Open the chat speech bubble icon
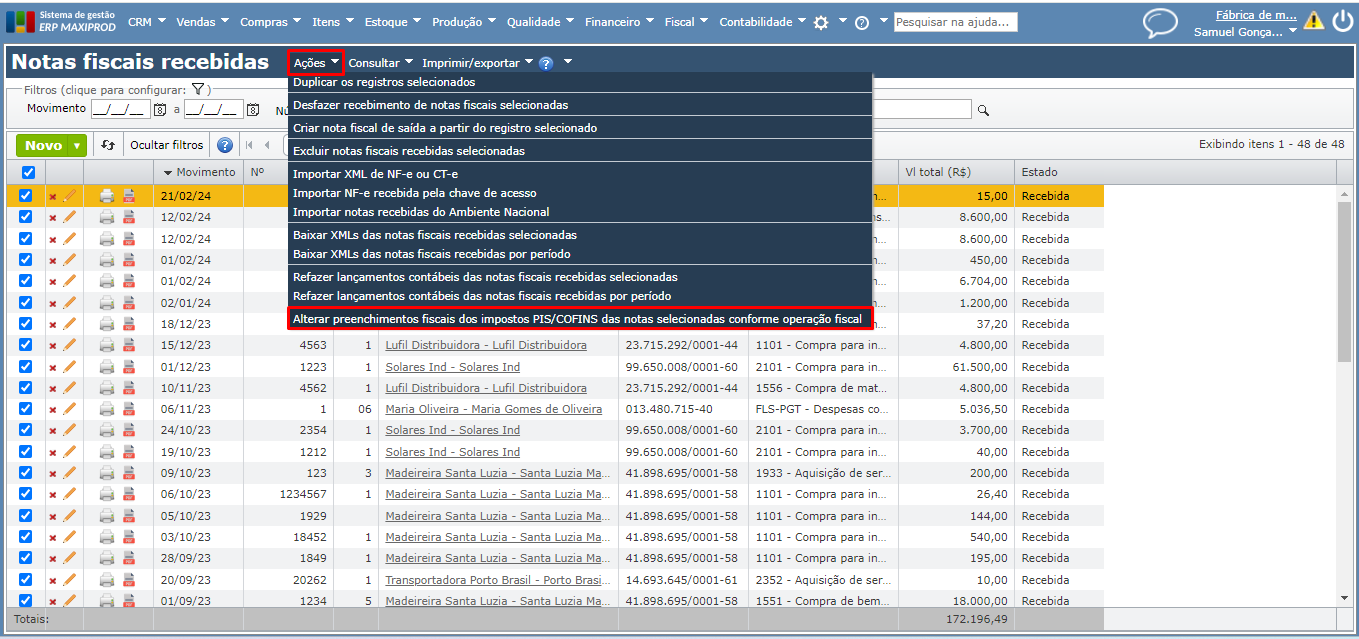1359x639 pixels. pos(1160,23)
